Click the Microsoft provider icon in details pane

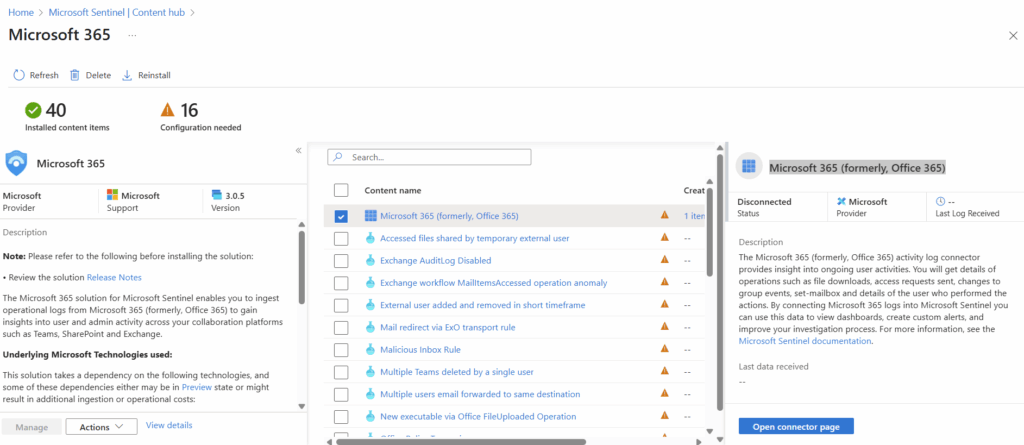(x=841, y=202)
